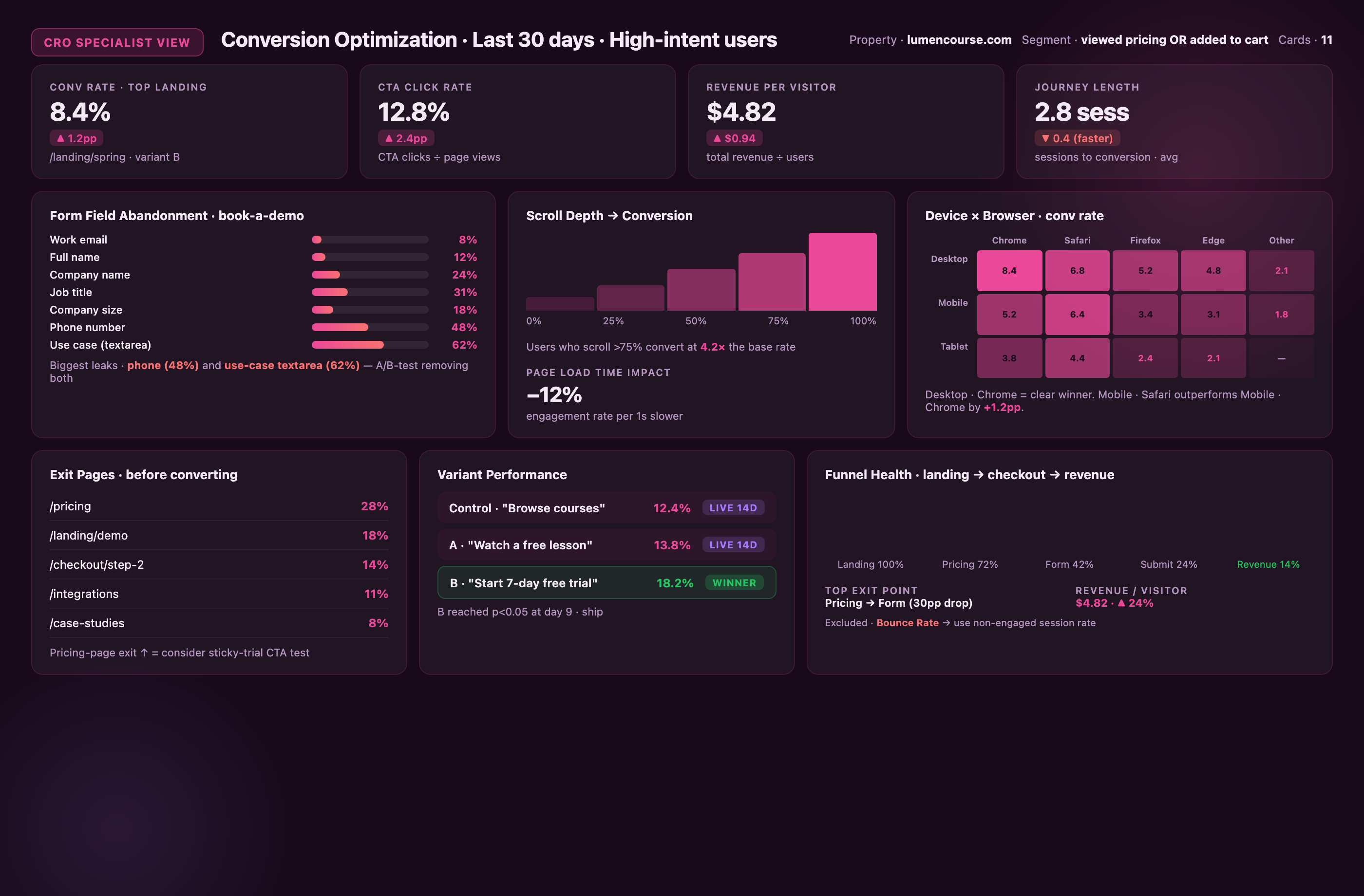Click the Desktop Firefox 5.2 heatmap cell

click(1145, 270)
